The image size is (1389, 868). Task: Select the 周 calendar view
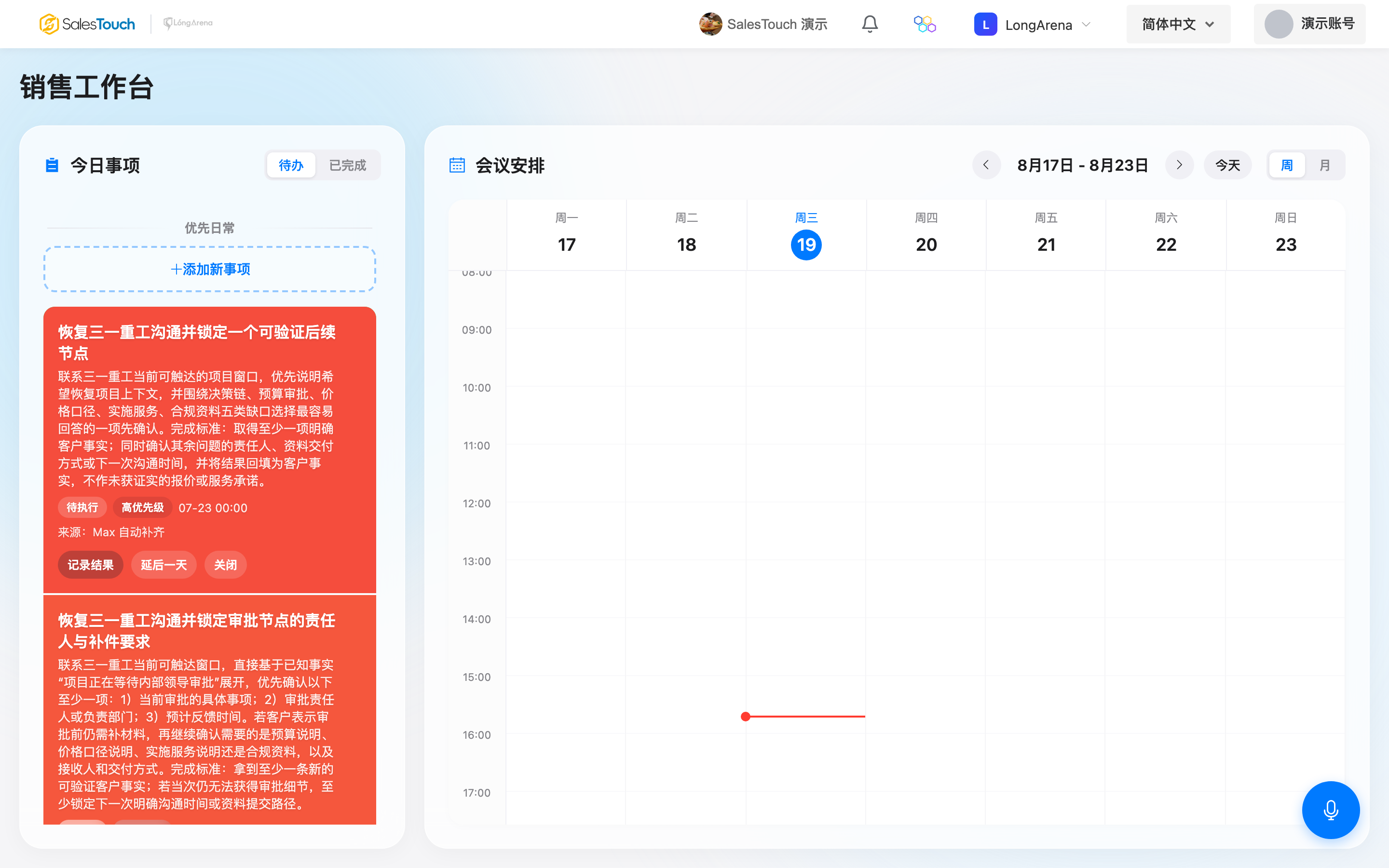(1287, 165)
